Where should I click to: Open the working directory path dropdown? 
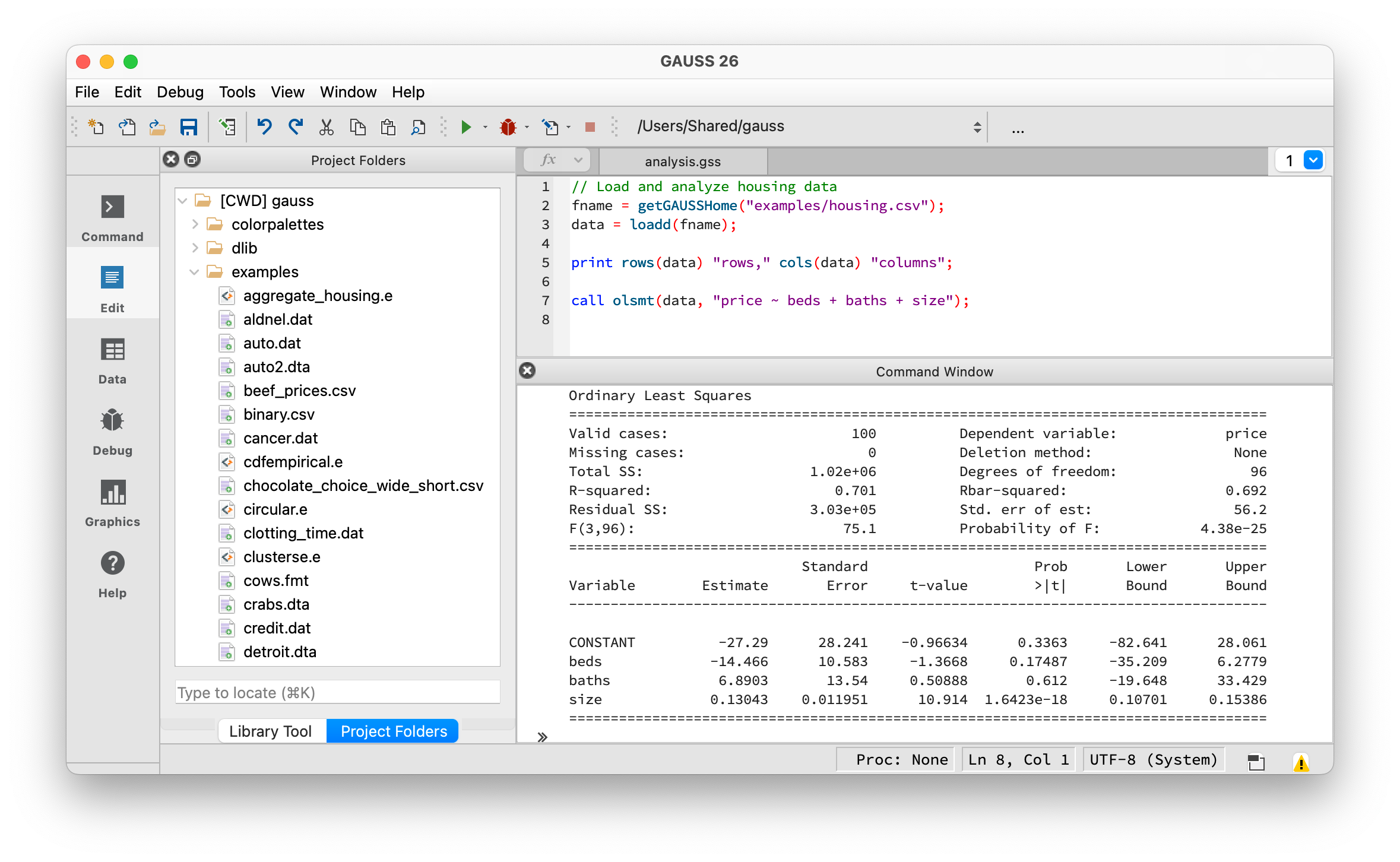pyautogui.click(x=977, y=127)
